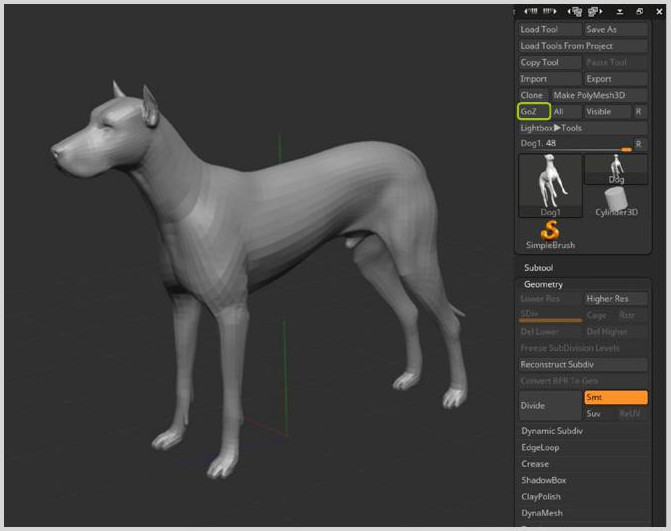Expand the EdgeLoop section
The image size is (671, 531).
click(541, 447)
